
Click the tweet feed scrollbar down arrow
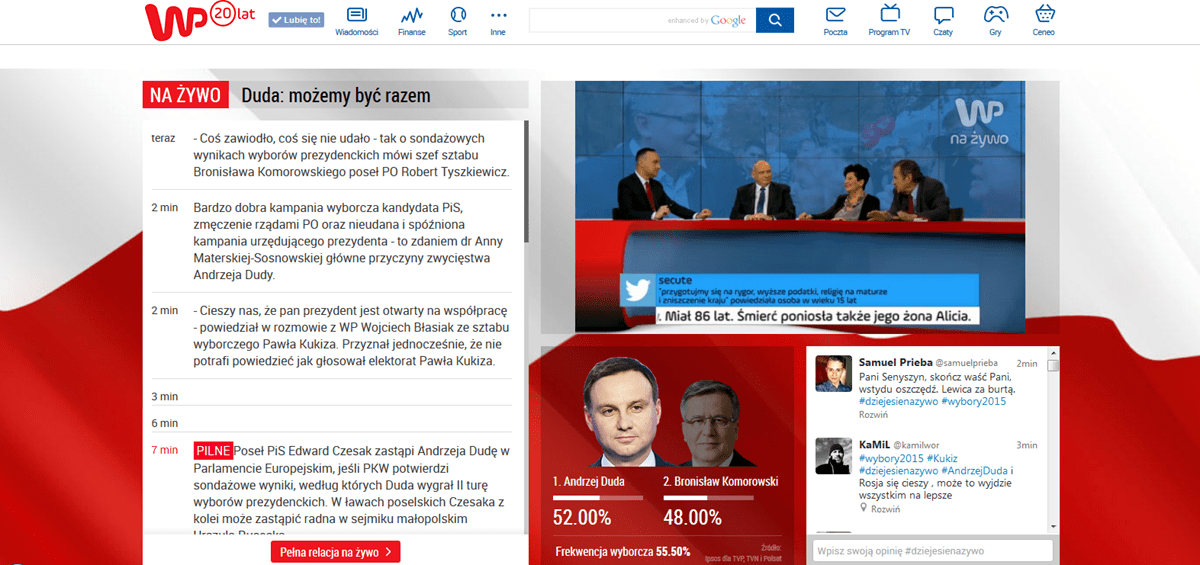coord(1053,527)
